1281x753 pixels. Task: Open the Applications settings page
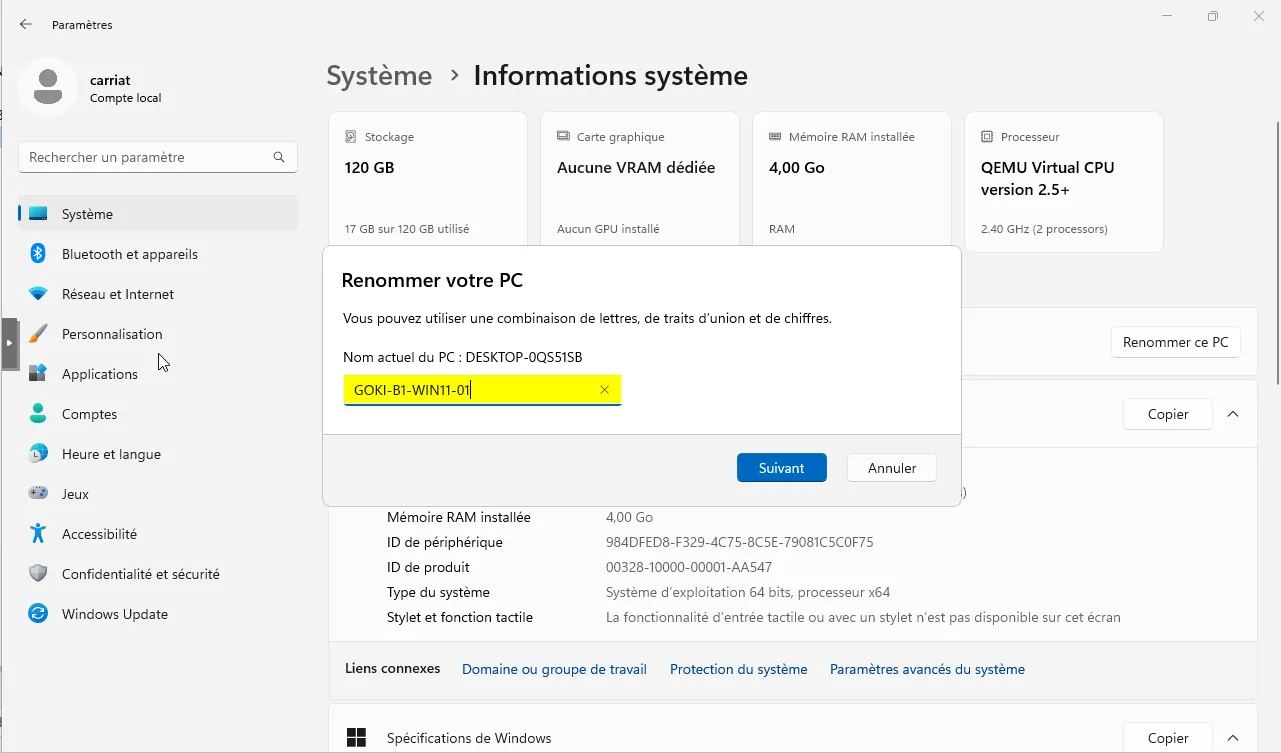point(99,374)
